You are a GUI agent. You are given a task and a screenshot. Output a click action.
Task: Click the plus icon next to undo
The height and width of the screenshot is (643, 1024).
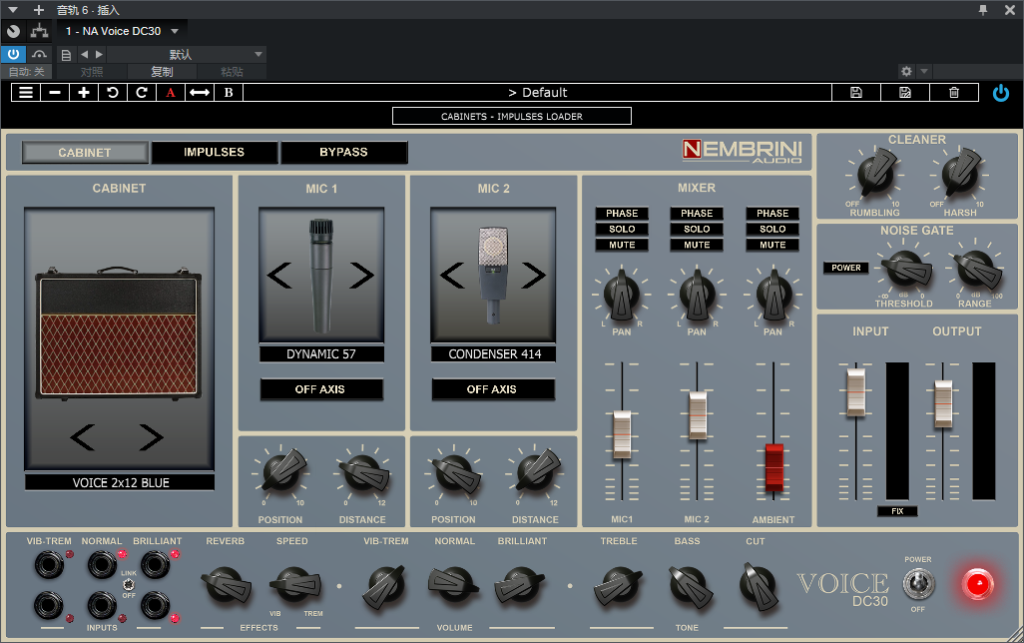(84, 93)
